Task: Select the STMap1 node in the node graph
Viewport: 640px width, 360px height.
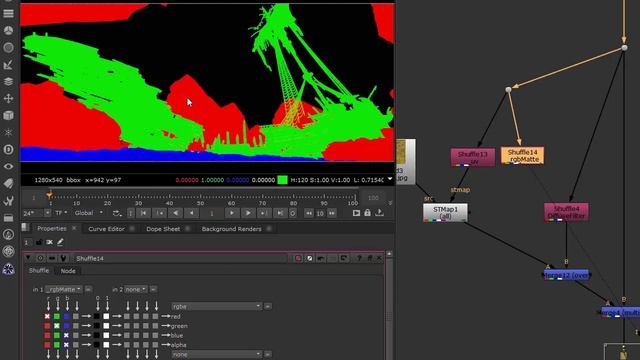Action: pyautogui.click(x=445, y=212)
